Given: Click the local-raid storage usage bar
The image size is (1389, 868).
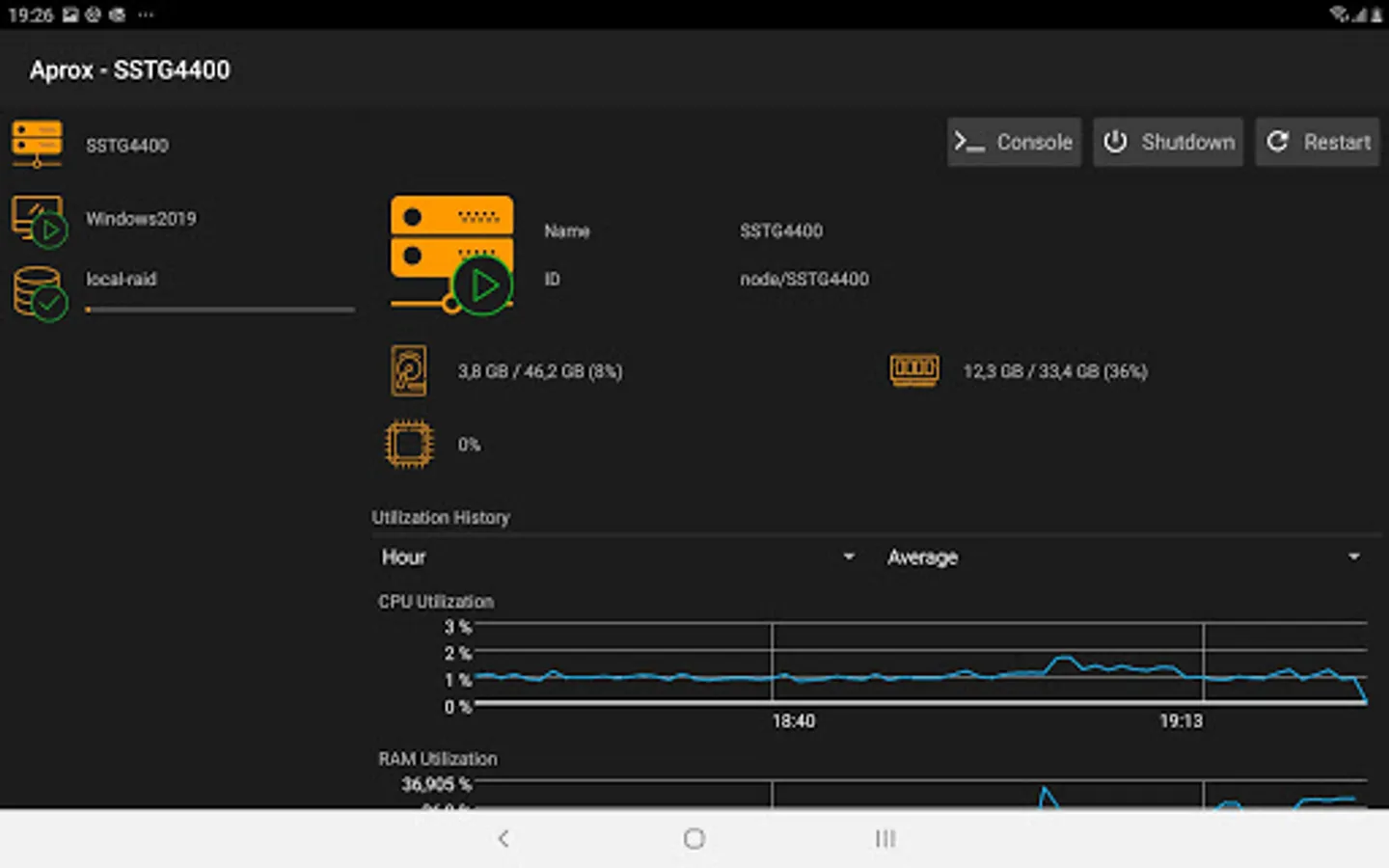Looking at the screenshot, I should (x=220, y=310).
